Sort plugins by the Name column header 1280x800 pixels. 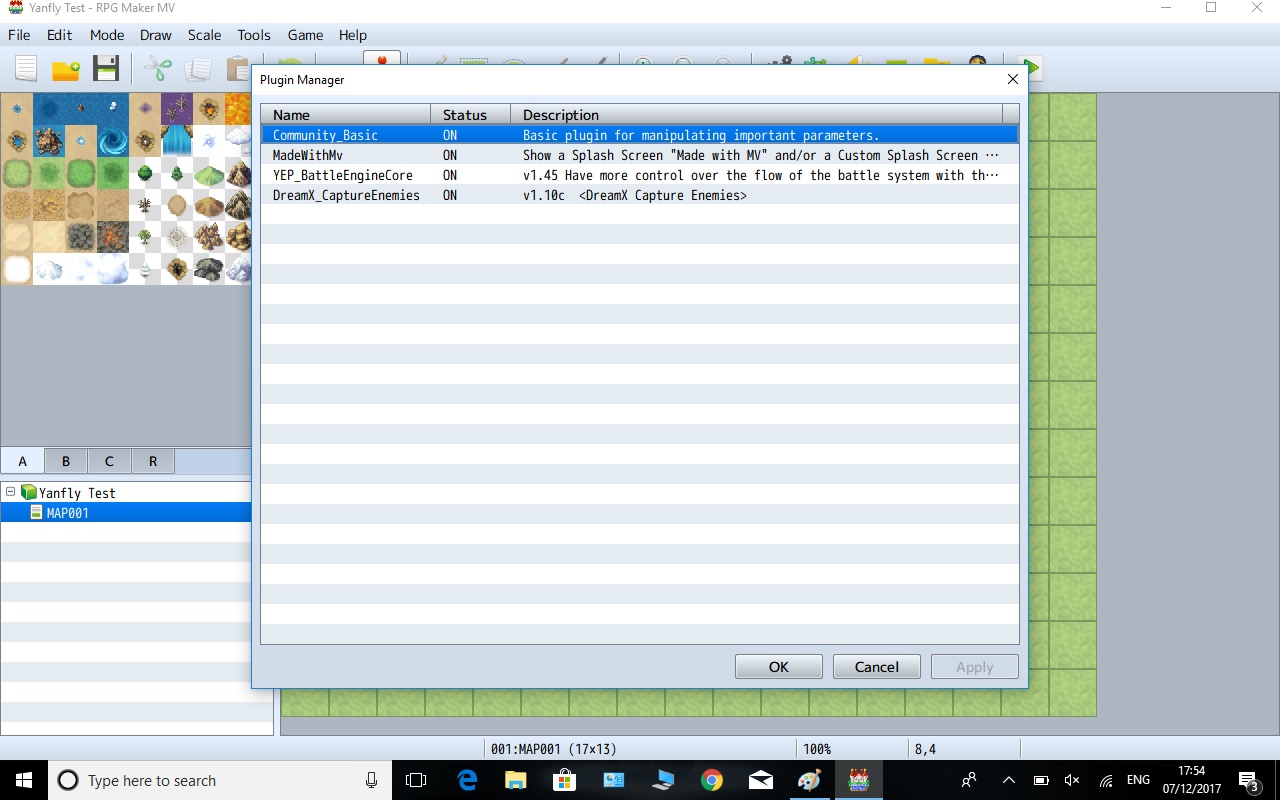[346, 115]
